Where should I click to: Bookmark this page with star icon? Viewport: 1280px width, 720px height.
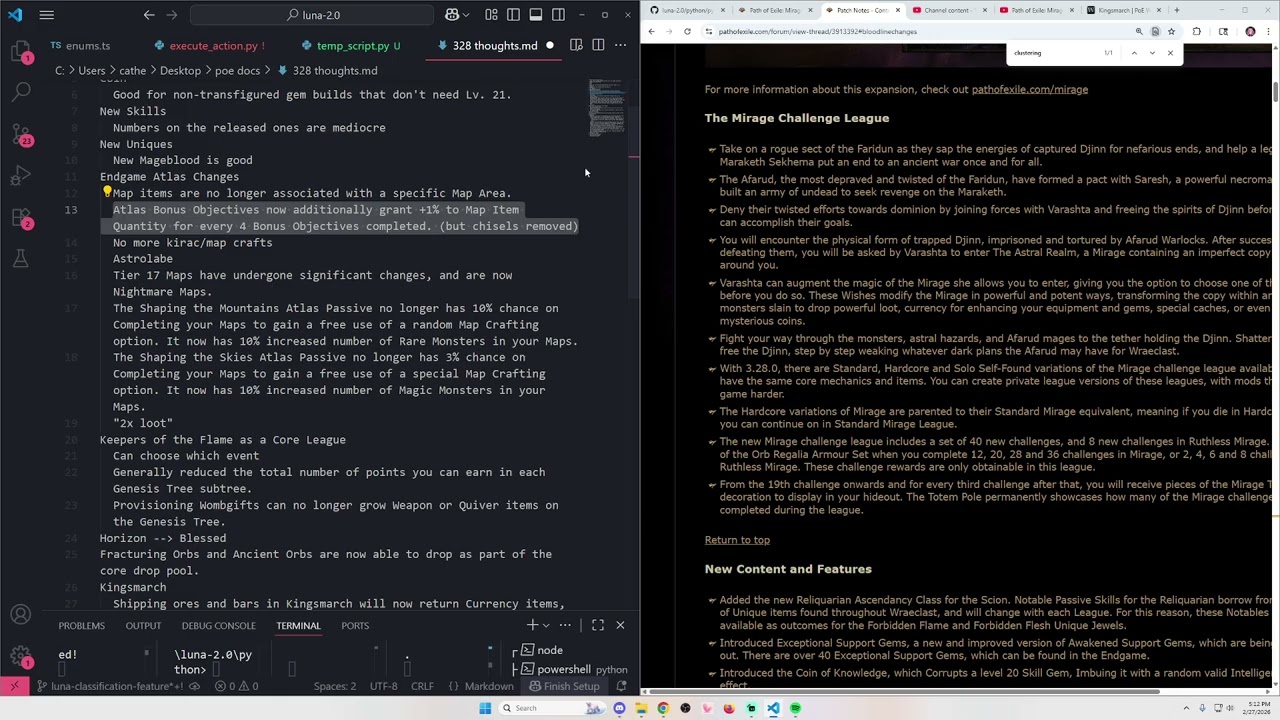(1171, 32)
